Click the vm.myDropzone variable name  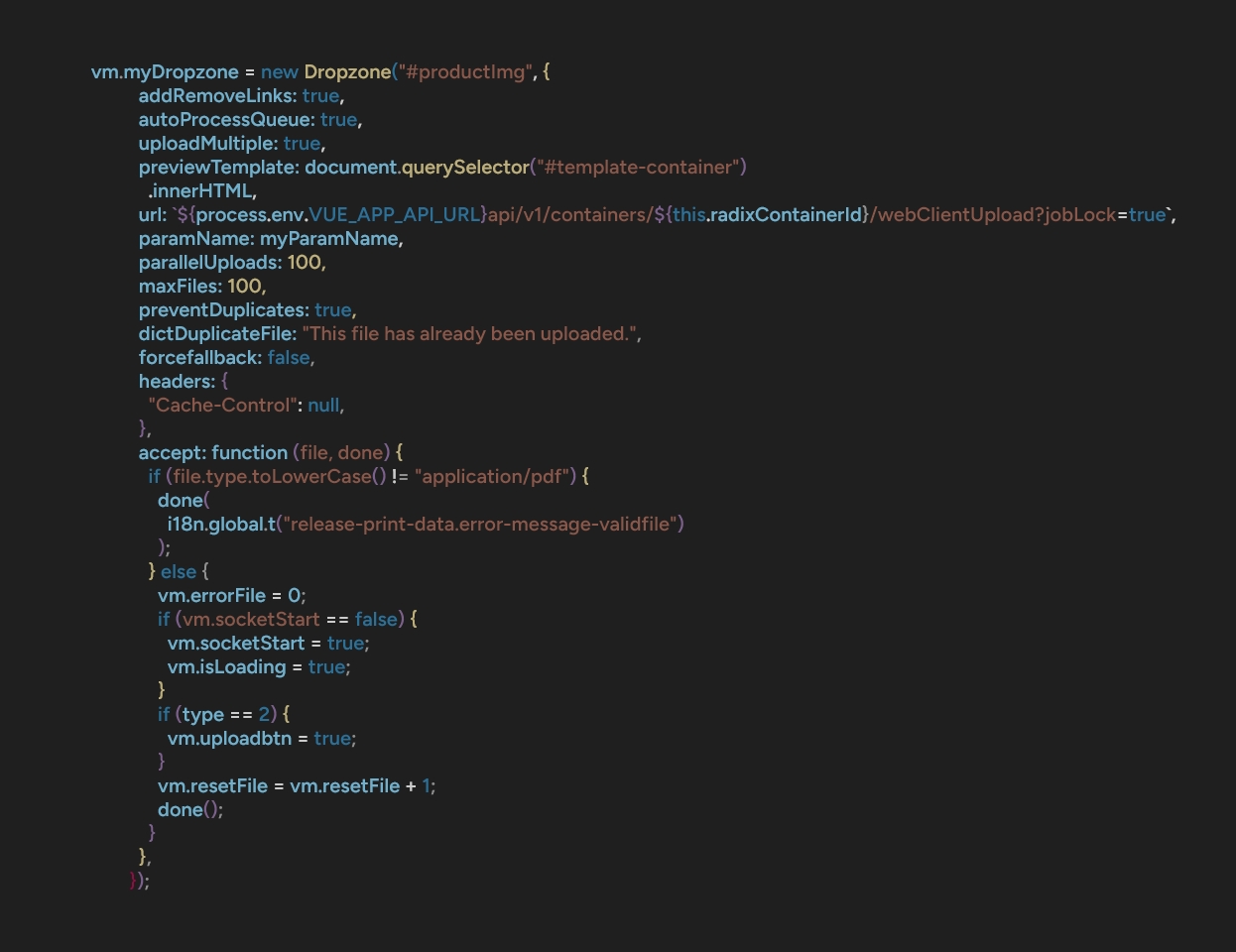(165, 72)
